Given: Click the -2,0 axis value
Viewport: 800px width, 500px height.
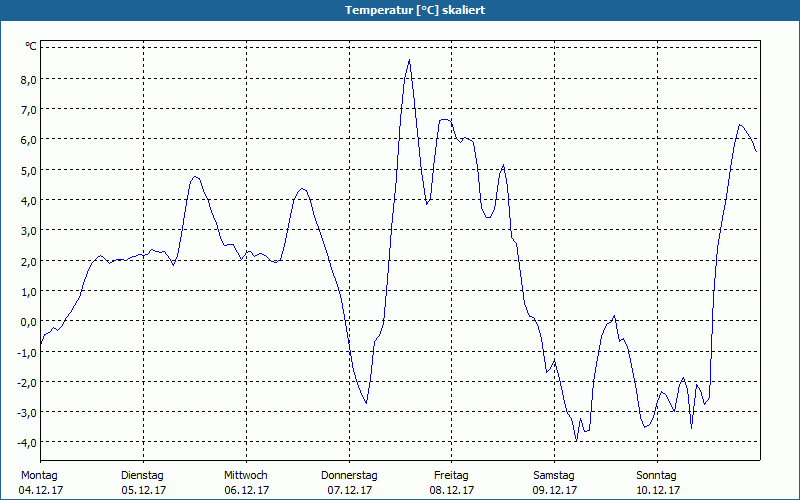Looking at the screenshot, I should (27, 382).
